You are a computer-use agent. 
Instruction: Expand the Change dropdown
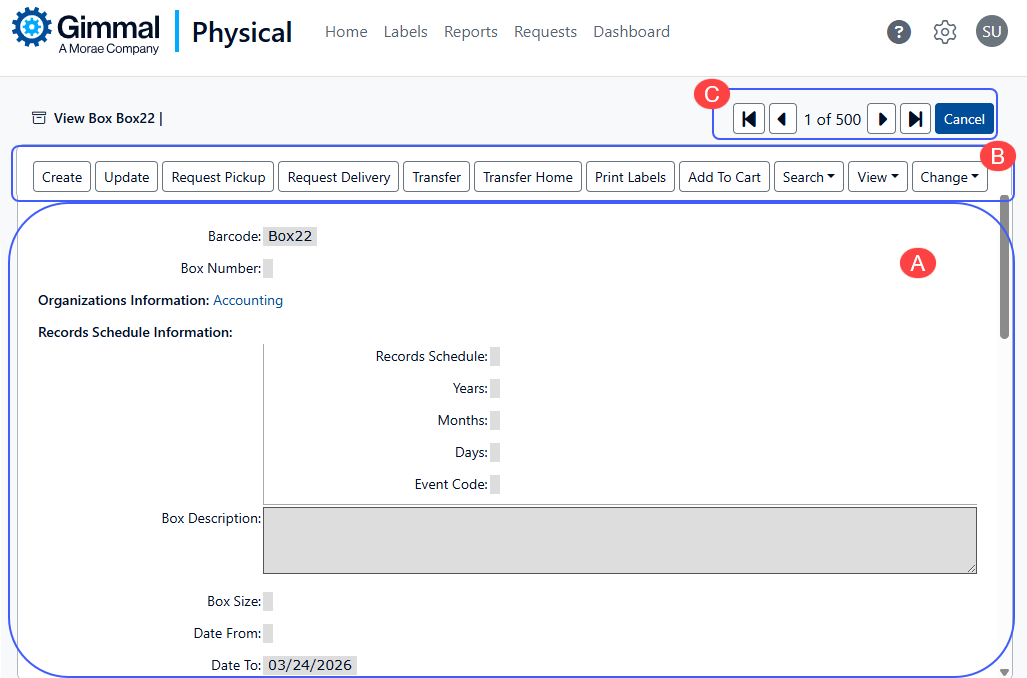pyautogui.click(x=949, y=177)
